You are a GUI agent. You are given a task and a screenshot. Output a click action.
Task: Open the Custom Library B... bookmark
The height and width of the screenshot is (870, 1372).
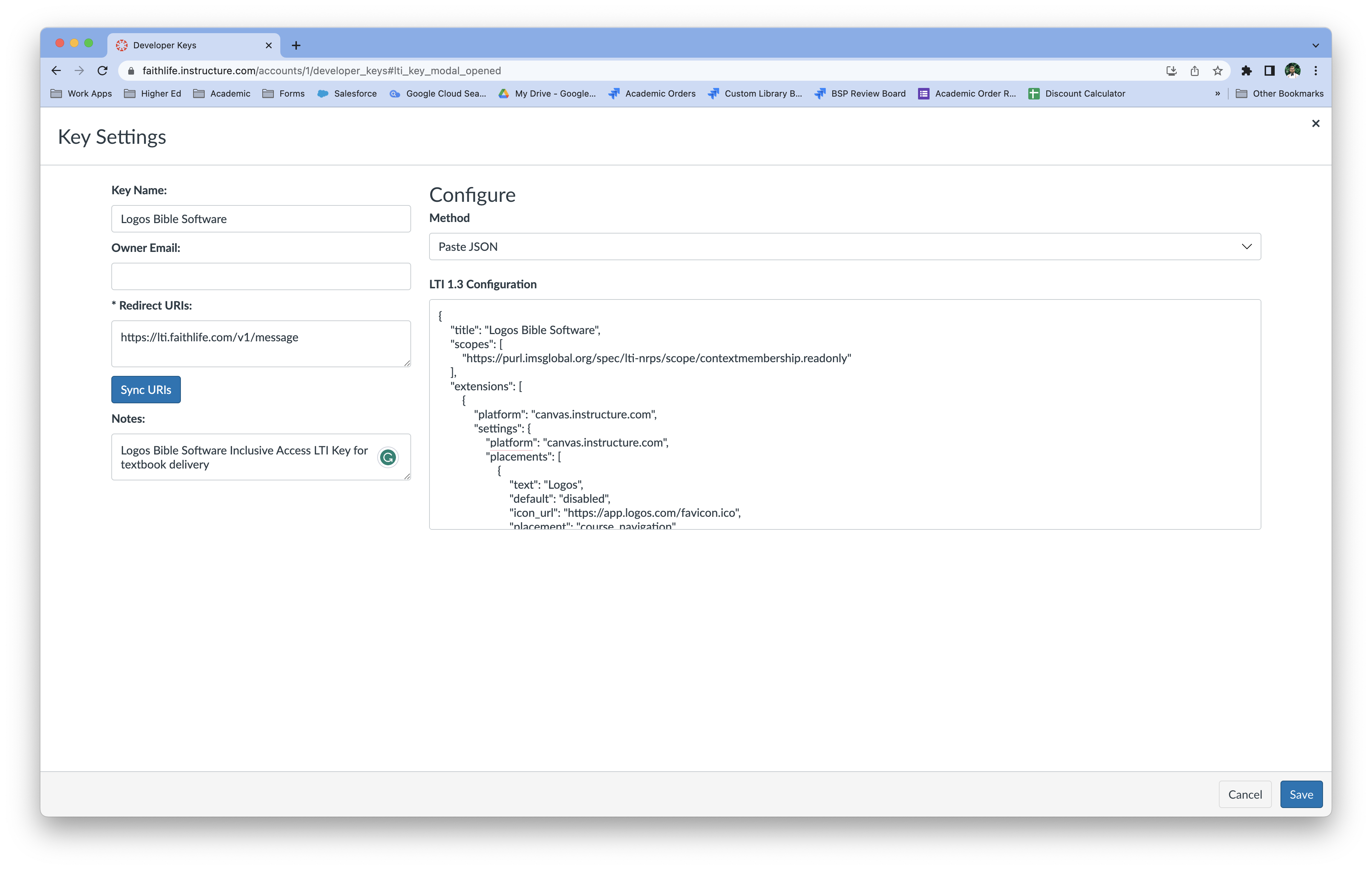click(x=755, y=93)
